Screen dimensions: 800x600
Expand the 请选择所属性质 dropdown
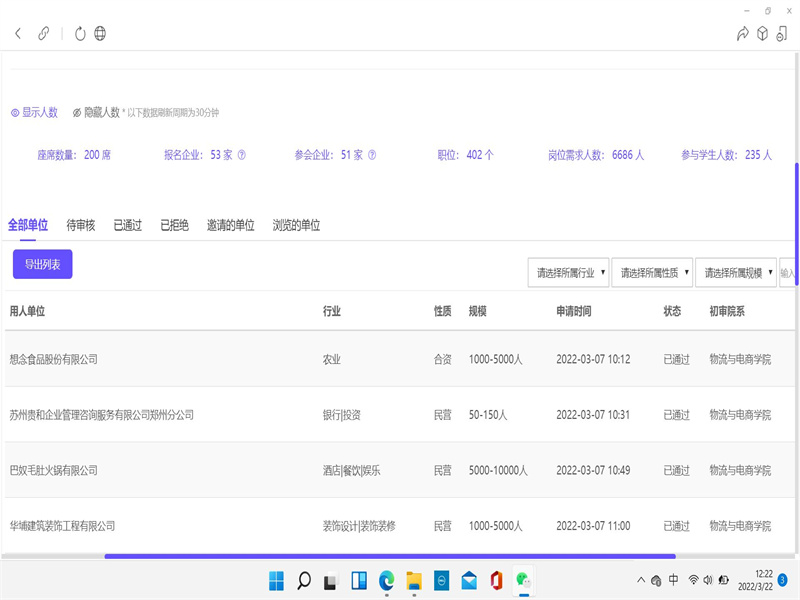pos(651,272)
